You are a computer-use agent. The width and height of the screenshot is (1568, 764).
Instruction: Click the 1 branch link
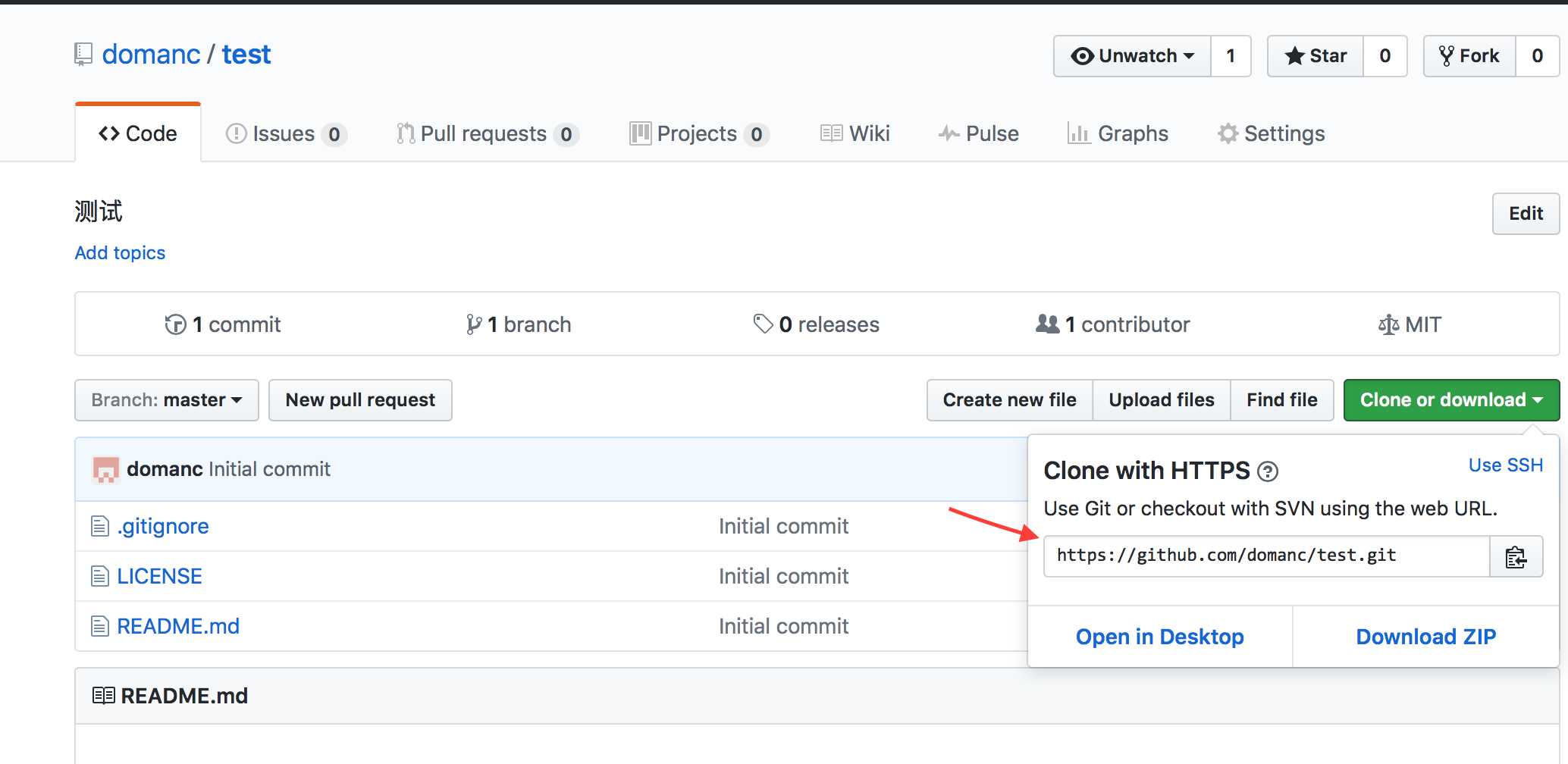click(x=519, y=324)
